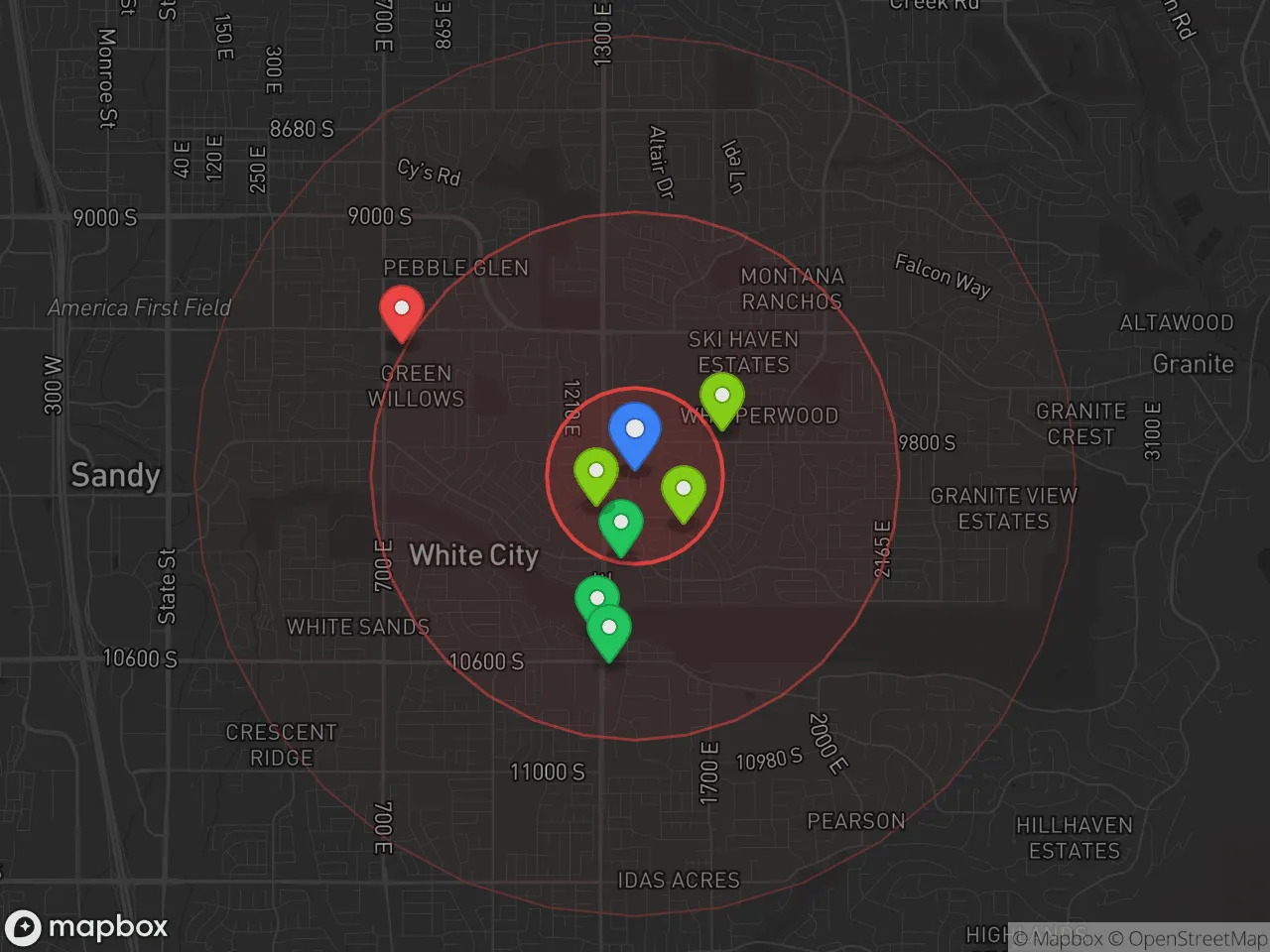Open the © OpenStreetMap attribution link
Image resolution: width=1270 pixels, height=952 pixels.
click(x=1188, y=938)
